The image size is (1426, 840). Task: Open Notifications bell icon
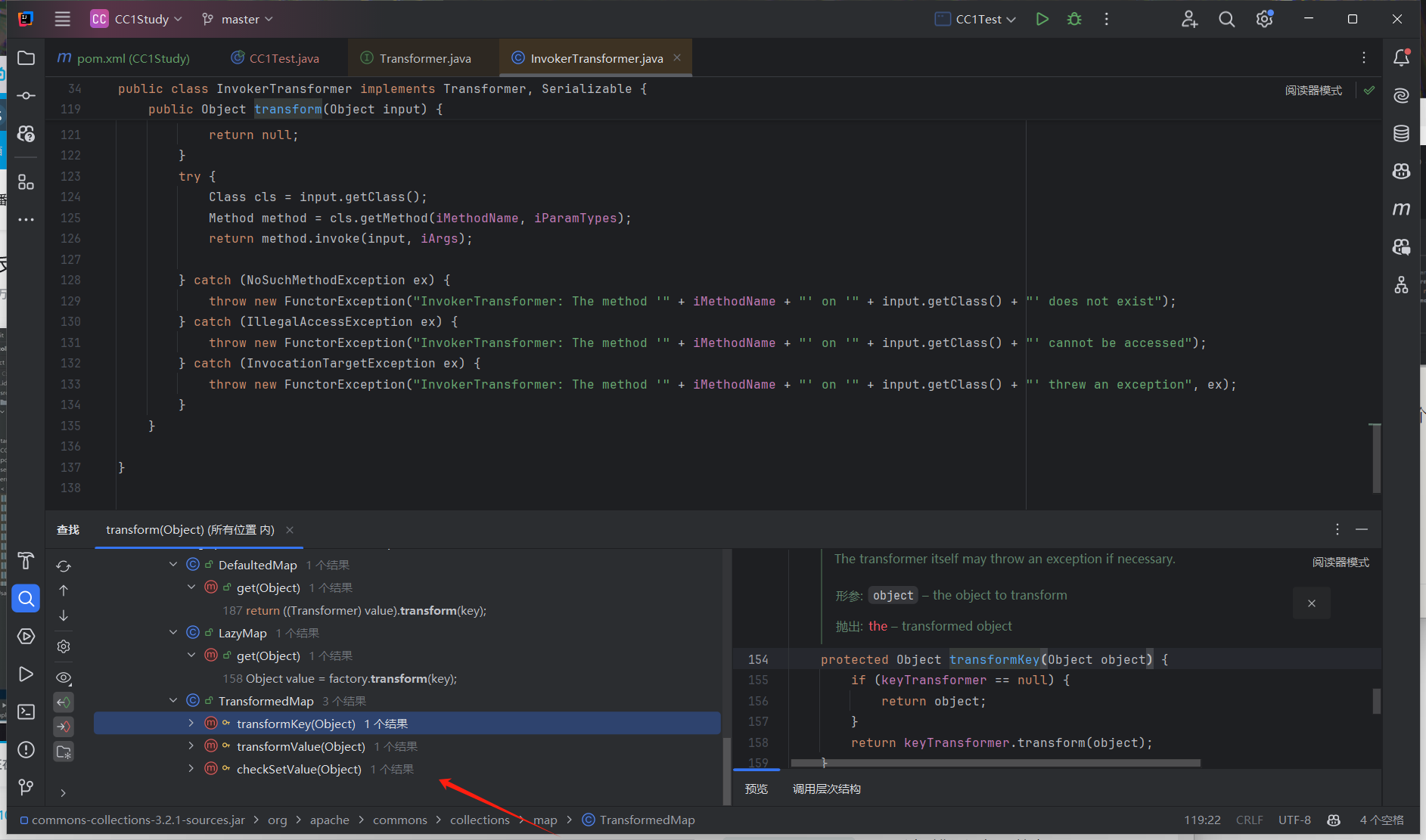tap(1401, 57)
